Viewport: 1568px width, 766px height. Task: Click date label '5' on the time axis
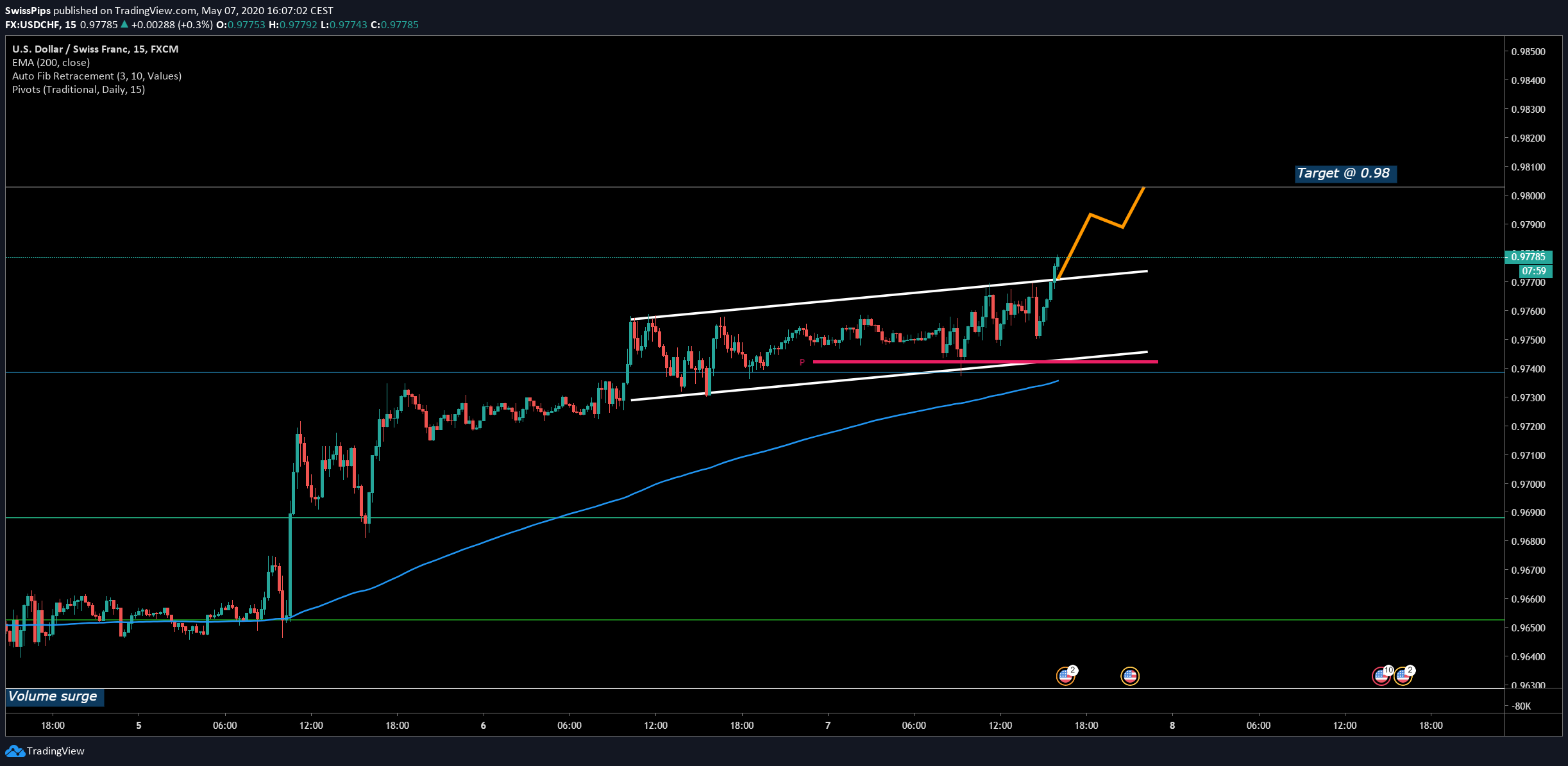[139, 726]
